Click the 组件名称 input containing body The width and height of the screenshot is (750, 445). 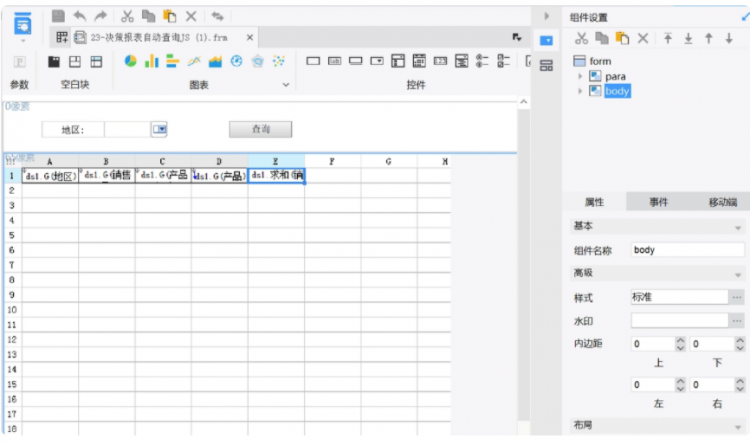tap(687, 250)
